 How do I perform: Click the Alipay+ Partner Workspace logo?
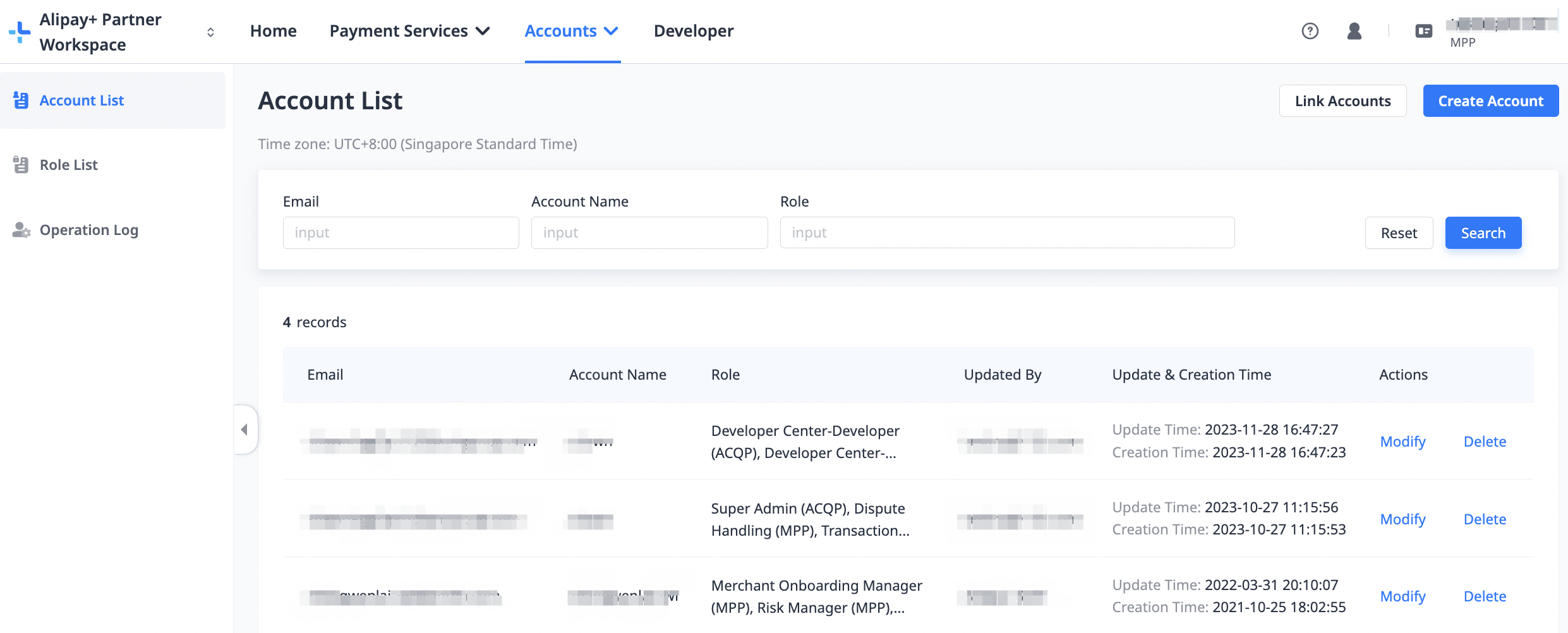[x=20, y=31]
